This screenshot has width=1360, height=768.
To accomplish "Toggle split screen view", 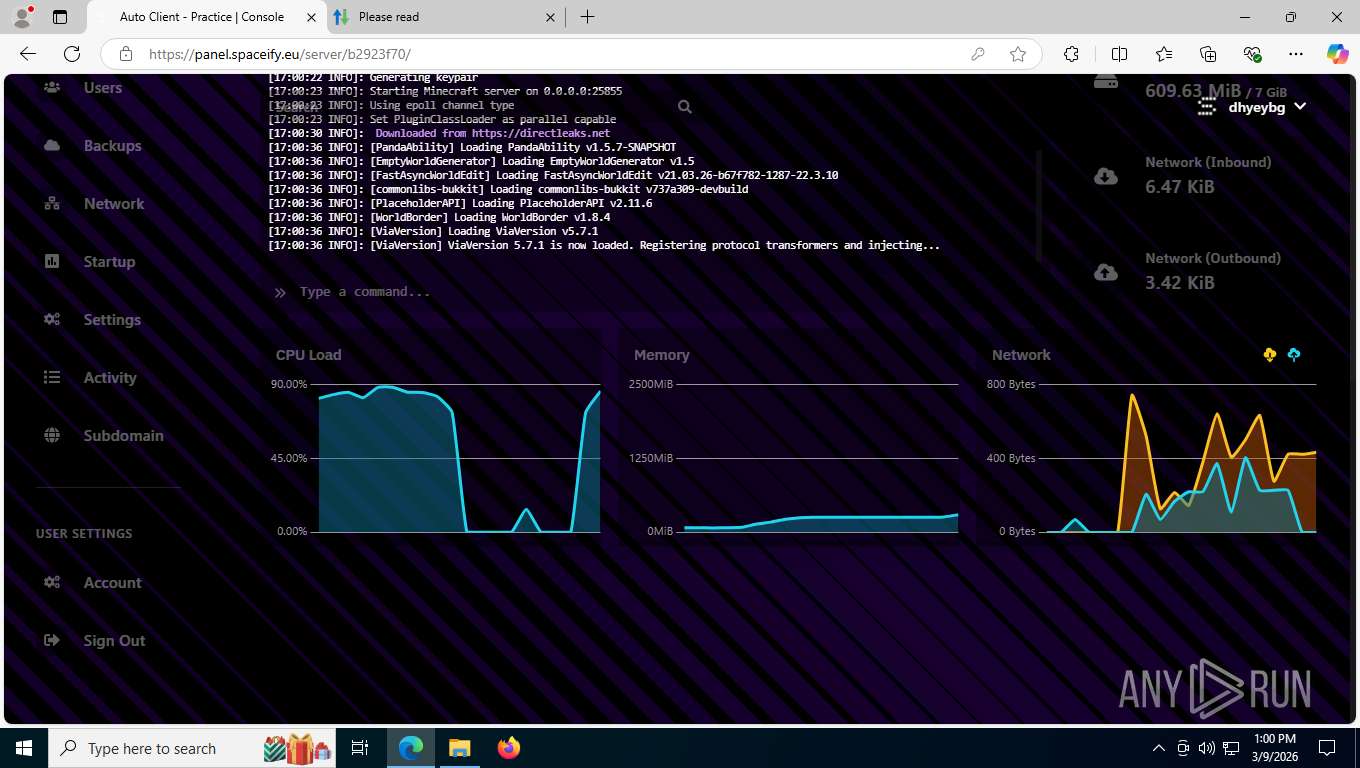I will [1120, 54].
